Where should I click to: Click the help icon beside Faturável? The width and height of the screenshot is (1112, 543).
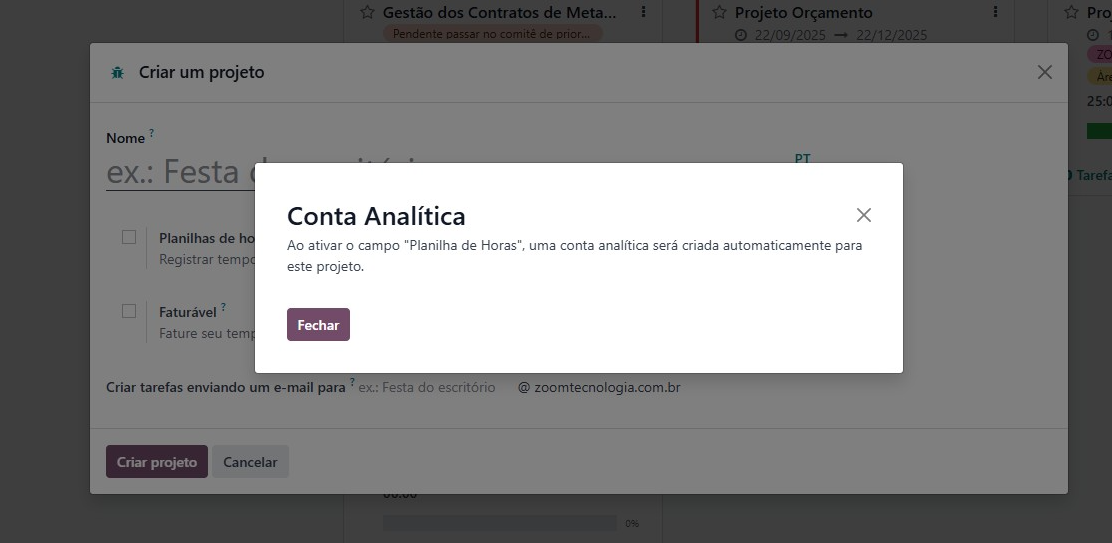(224, 308)
